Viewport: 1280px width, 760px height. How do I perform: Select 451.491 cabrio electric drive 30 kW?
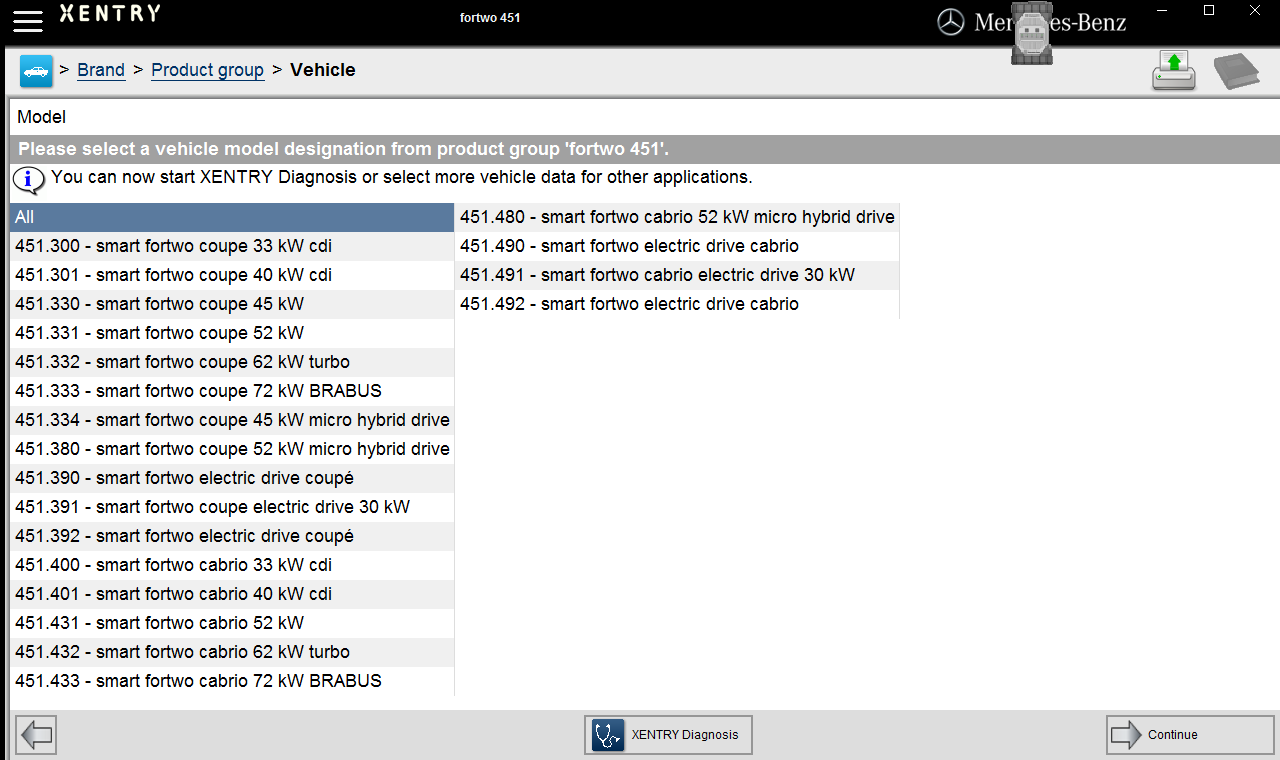pyautogui.click(x=677, y=275)
